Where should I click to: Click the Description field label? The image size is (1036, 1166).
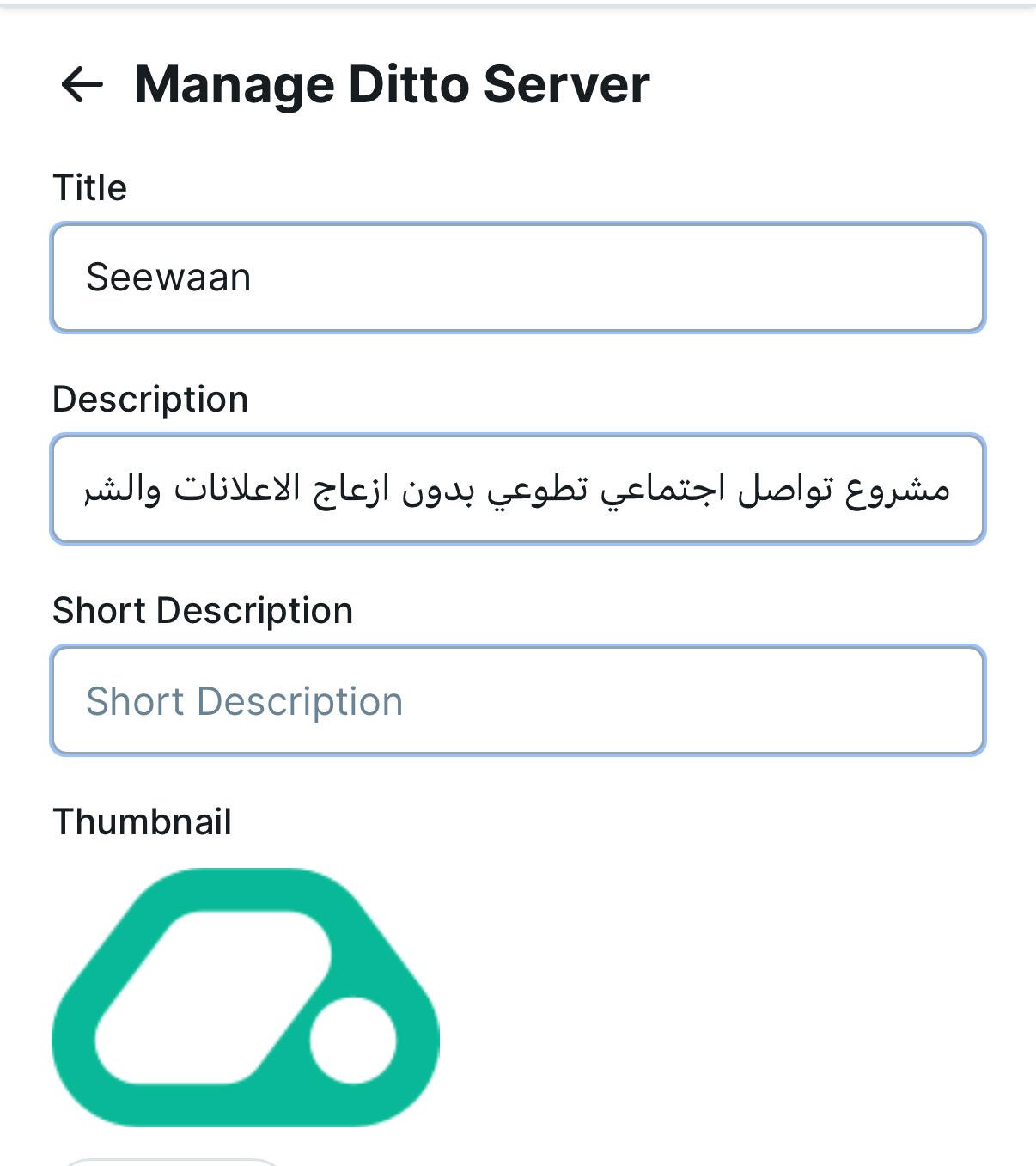click(x=150, y=400)
